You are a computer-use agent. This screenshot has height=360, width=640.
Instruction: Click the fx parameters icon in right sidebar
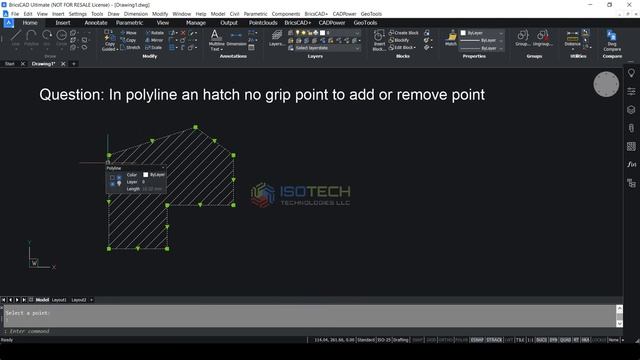(631, 164)
